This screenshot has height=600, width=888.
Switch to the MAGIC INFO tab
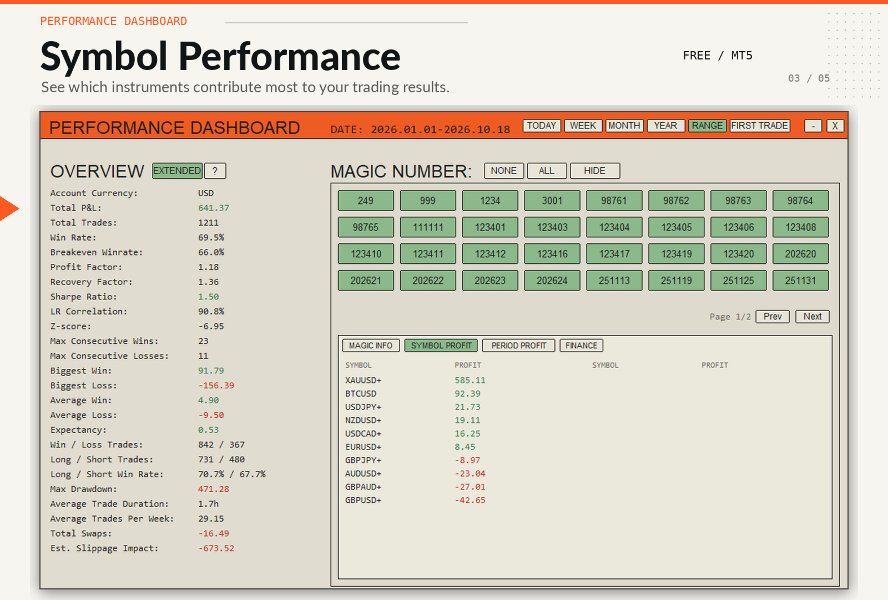371,346
